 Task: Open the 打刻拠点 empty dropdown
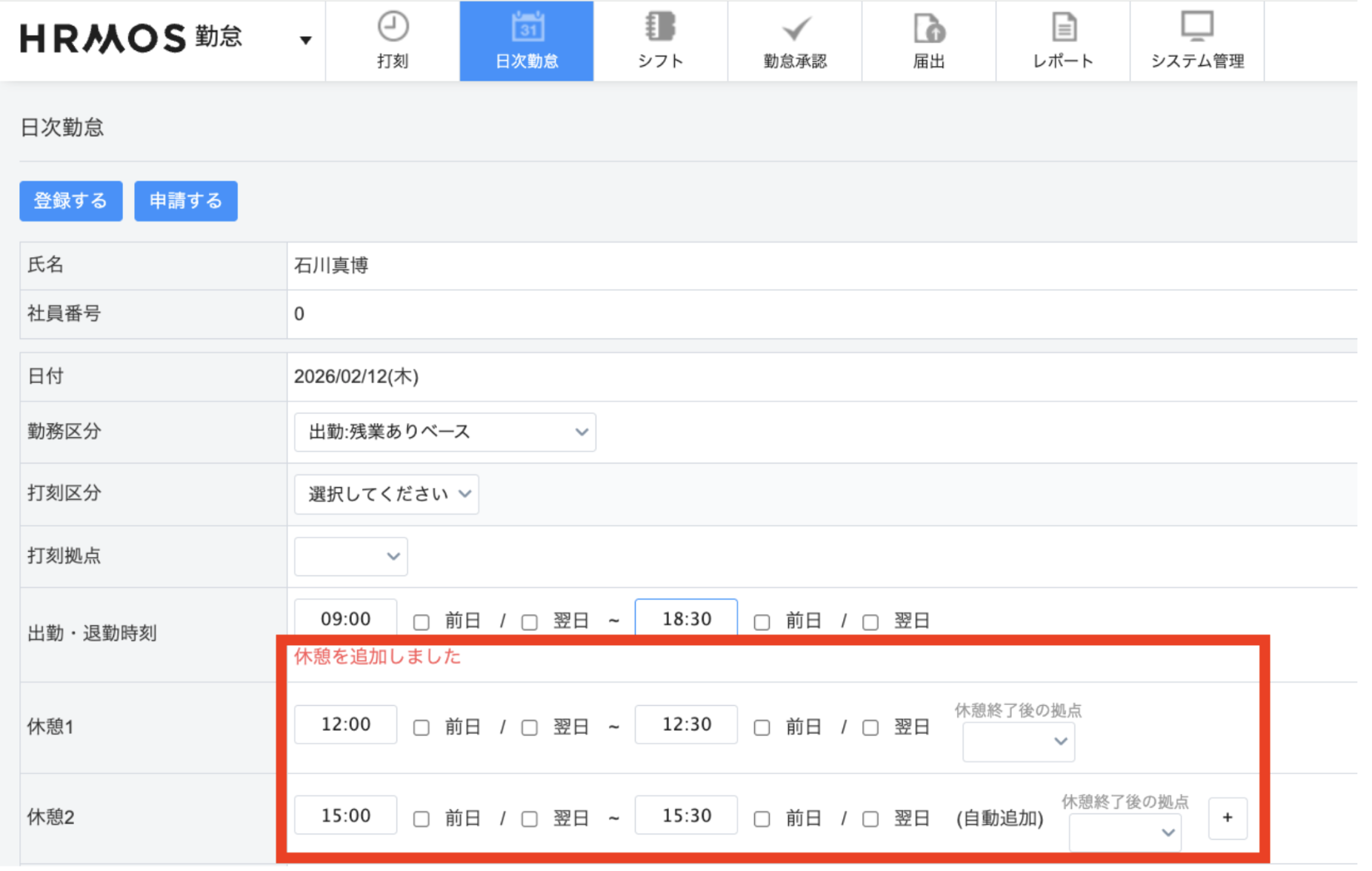click(x=350, y=556)
